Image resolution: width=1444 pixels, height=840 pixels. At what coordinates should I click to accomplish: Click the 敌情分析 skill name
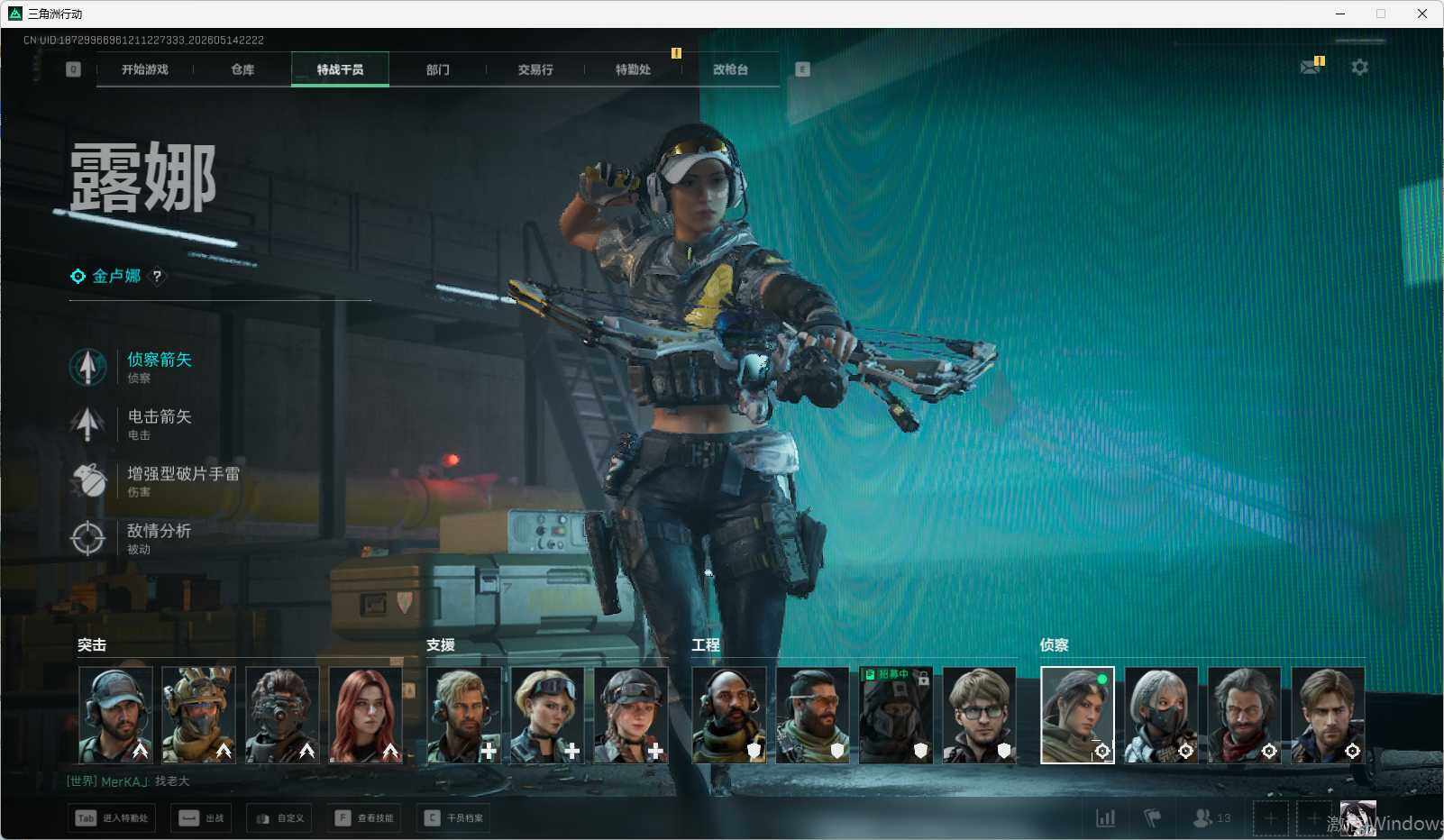160,531
